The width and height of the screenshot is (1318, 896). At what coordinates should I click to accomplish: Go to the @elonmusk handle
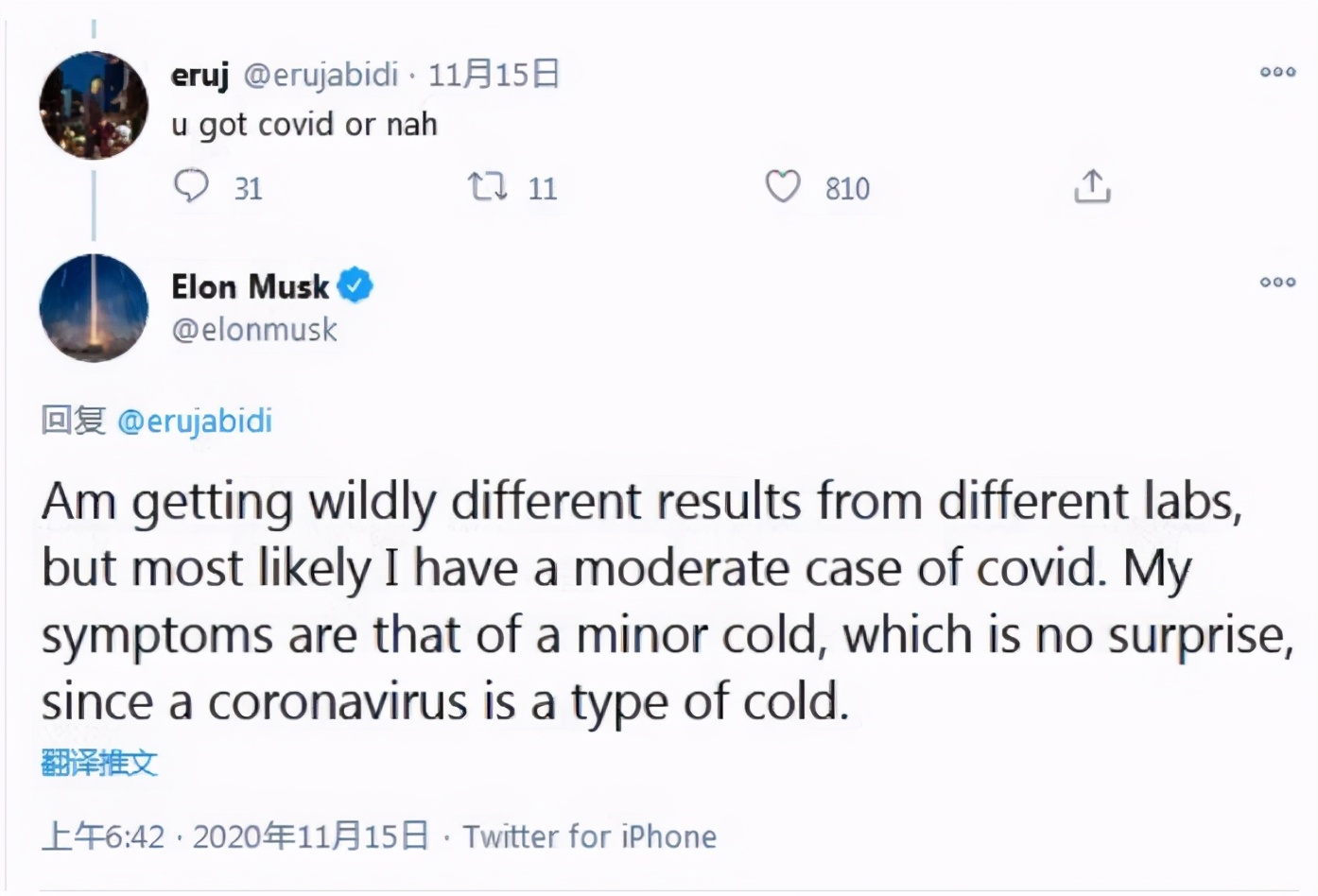tap(254, 330)
